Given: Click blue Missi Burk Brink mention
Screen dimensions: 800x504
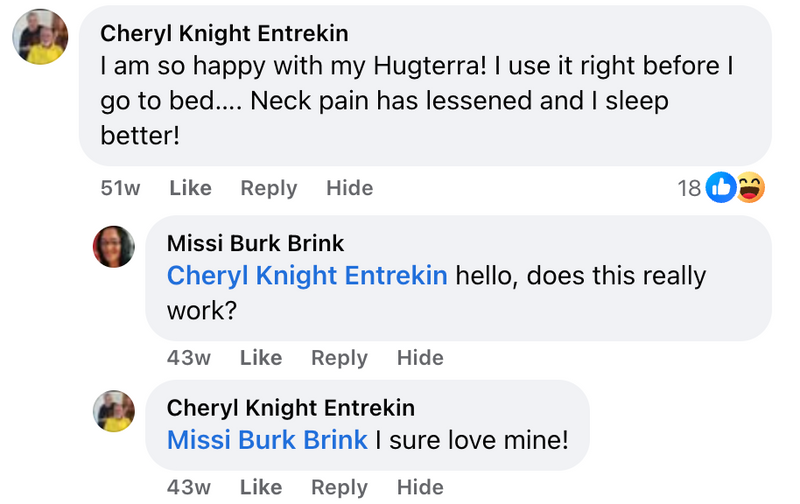Looking at the screenshot, I should tap(267, 439).
